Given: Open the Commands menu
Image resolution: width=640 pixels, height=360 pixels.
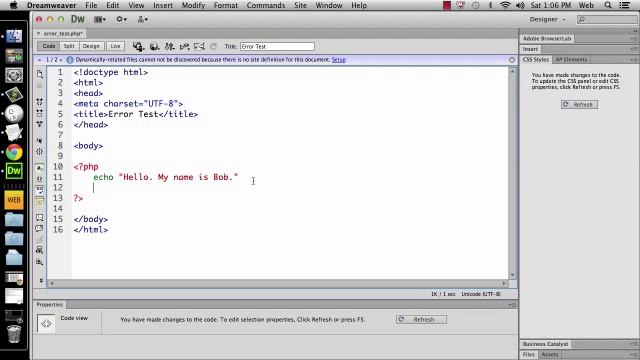Looking at the screenshot, I should [x=266, y=5].
